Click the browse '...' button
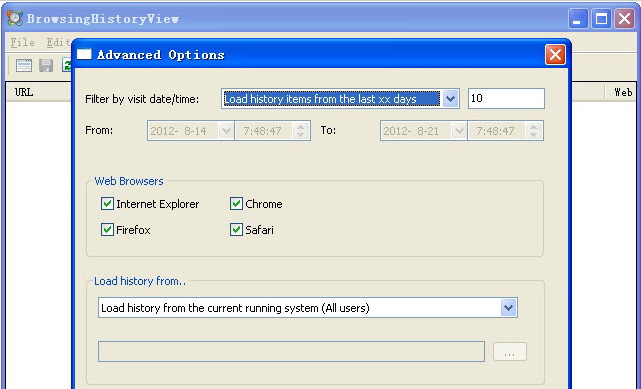 (x=510, y=351)
